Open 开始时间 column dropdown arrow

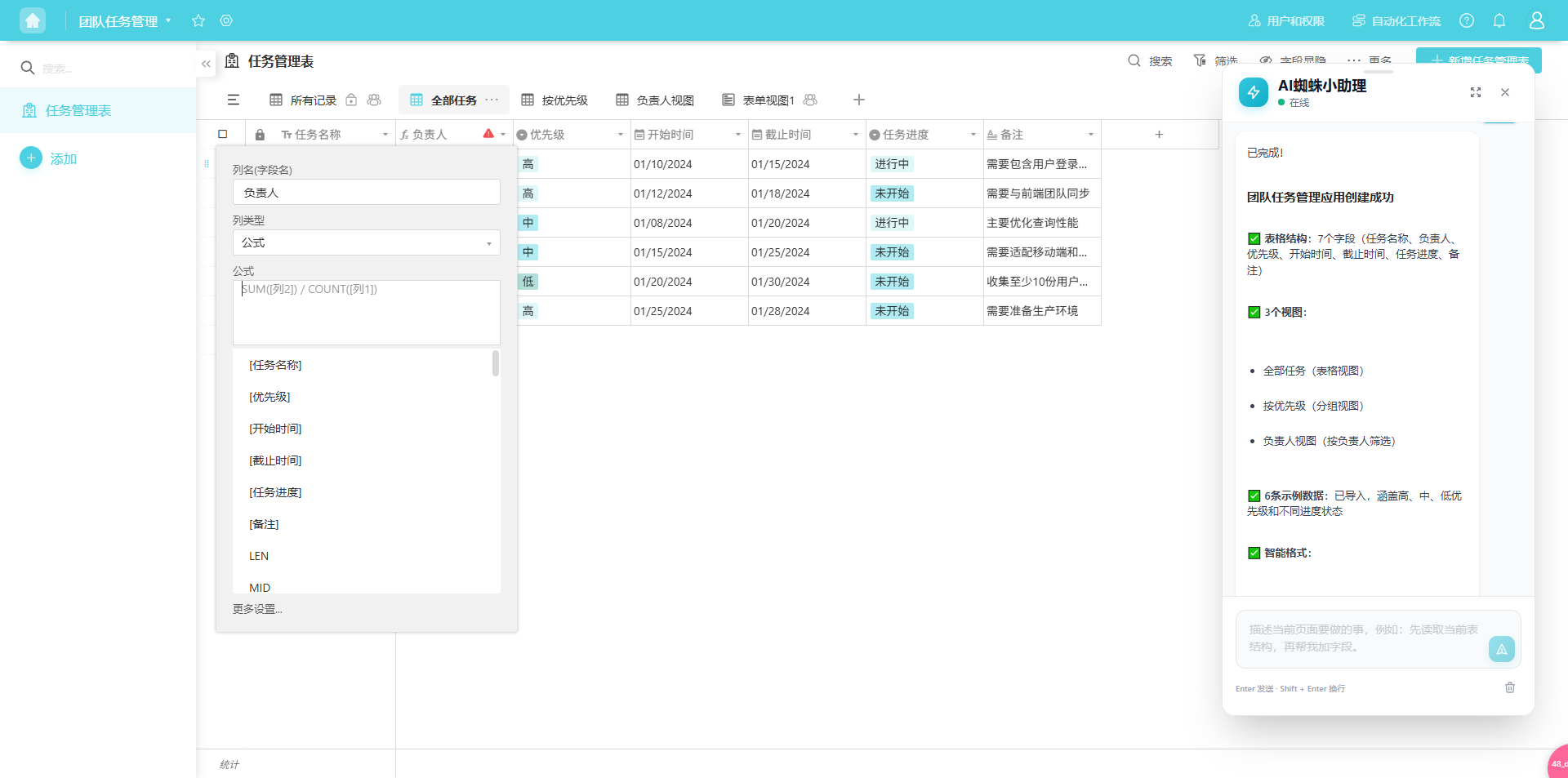(738, 135)
